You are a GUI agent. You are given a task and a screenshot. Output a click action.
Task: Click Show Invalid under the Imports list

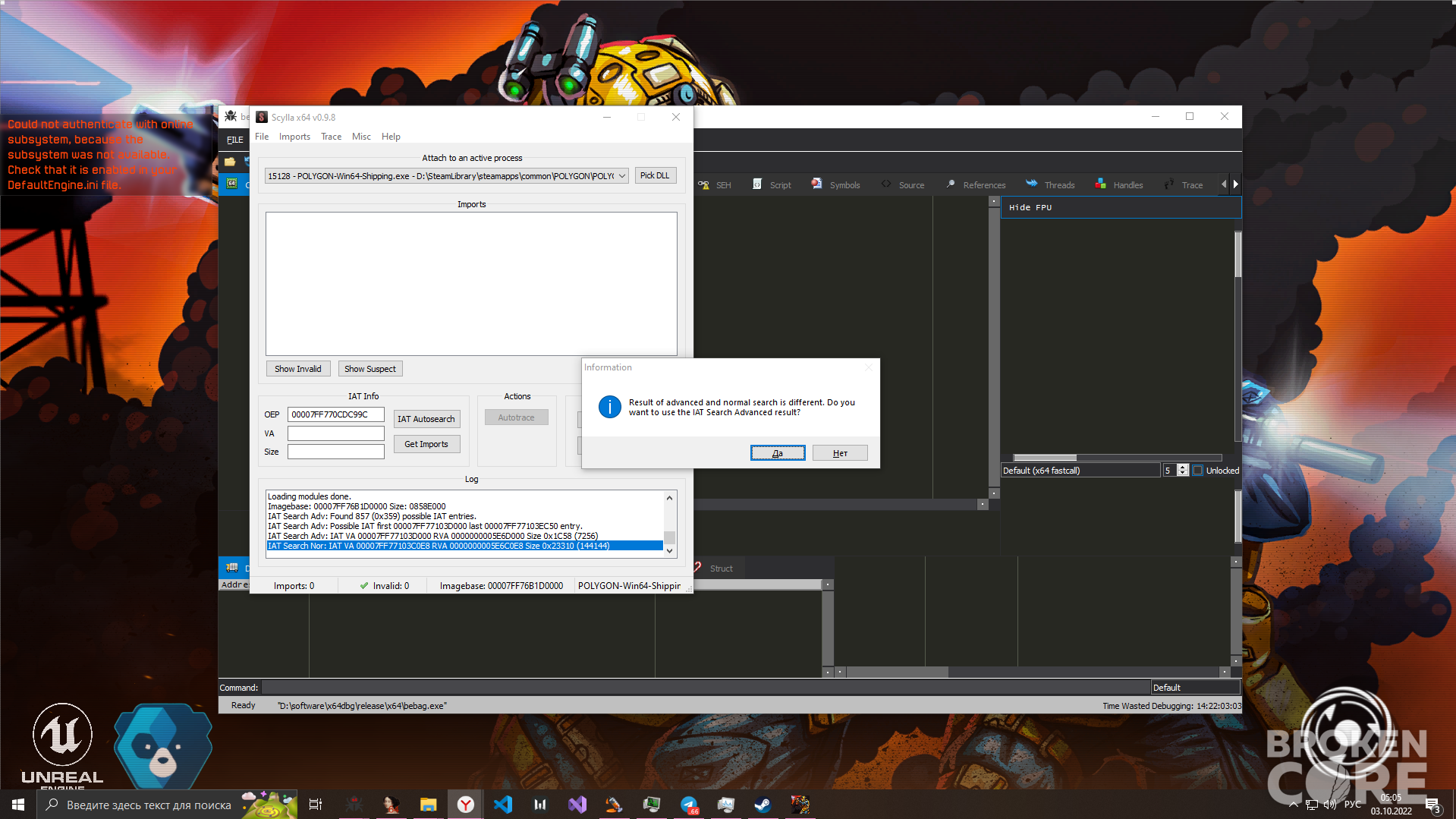tap(298, 369)
